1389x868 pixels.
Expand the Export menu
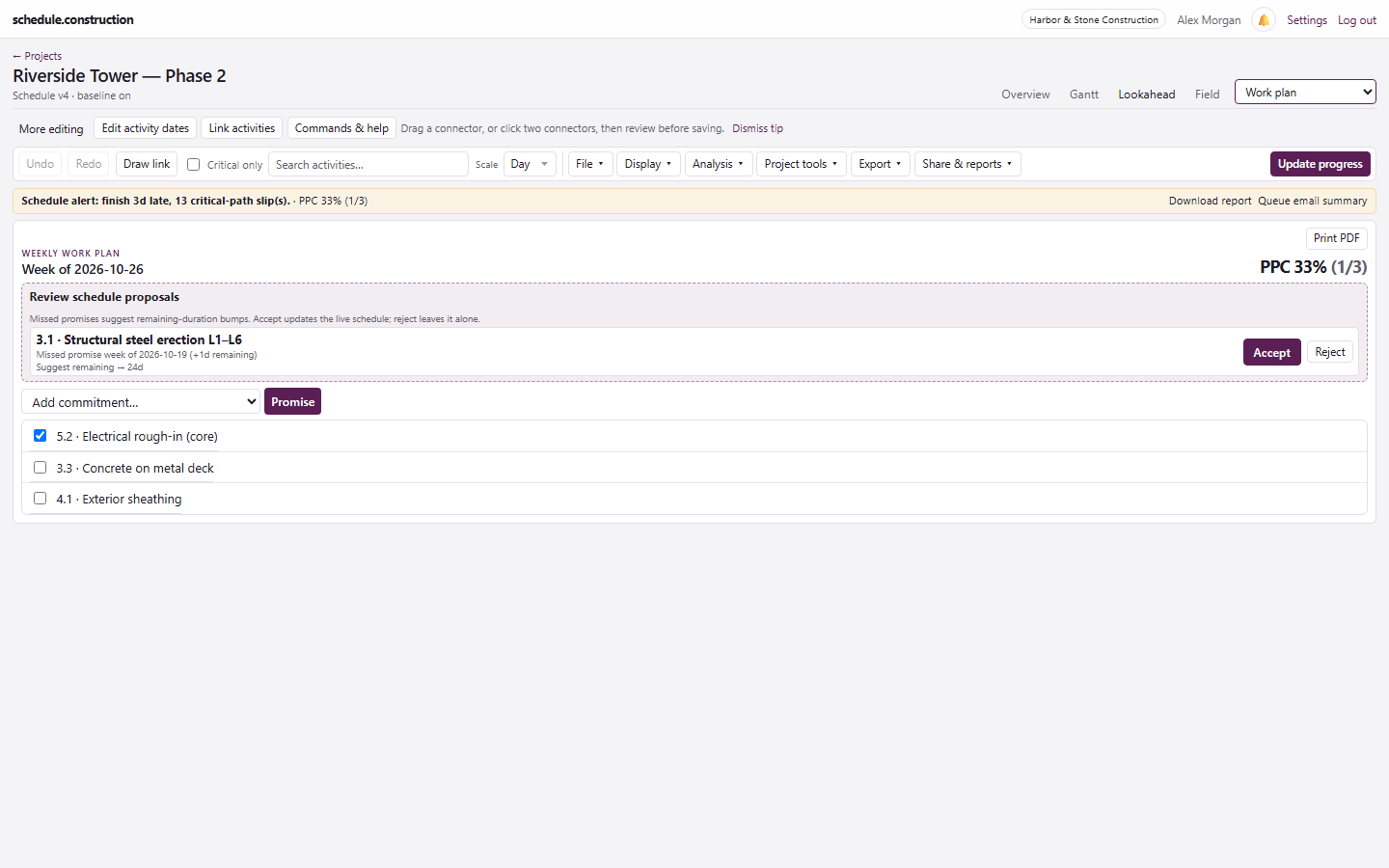point(881,164)
